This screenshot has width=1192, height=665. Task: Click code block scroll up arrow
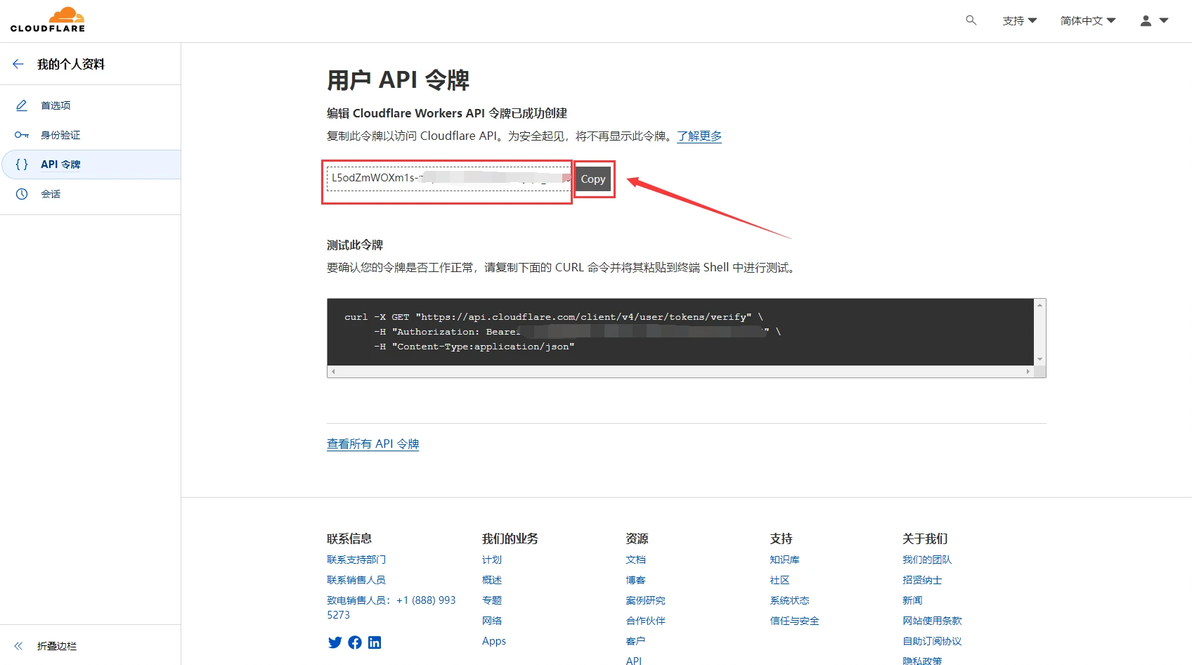click(x=1039, y=305)
